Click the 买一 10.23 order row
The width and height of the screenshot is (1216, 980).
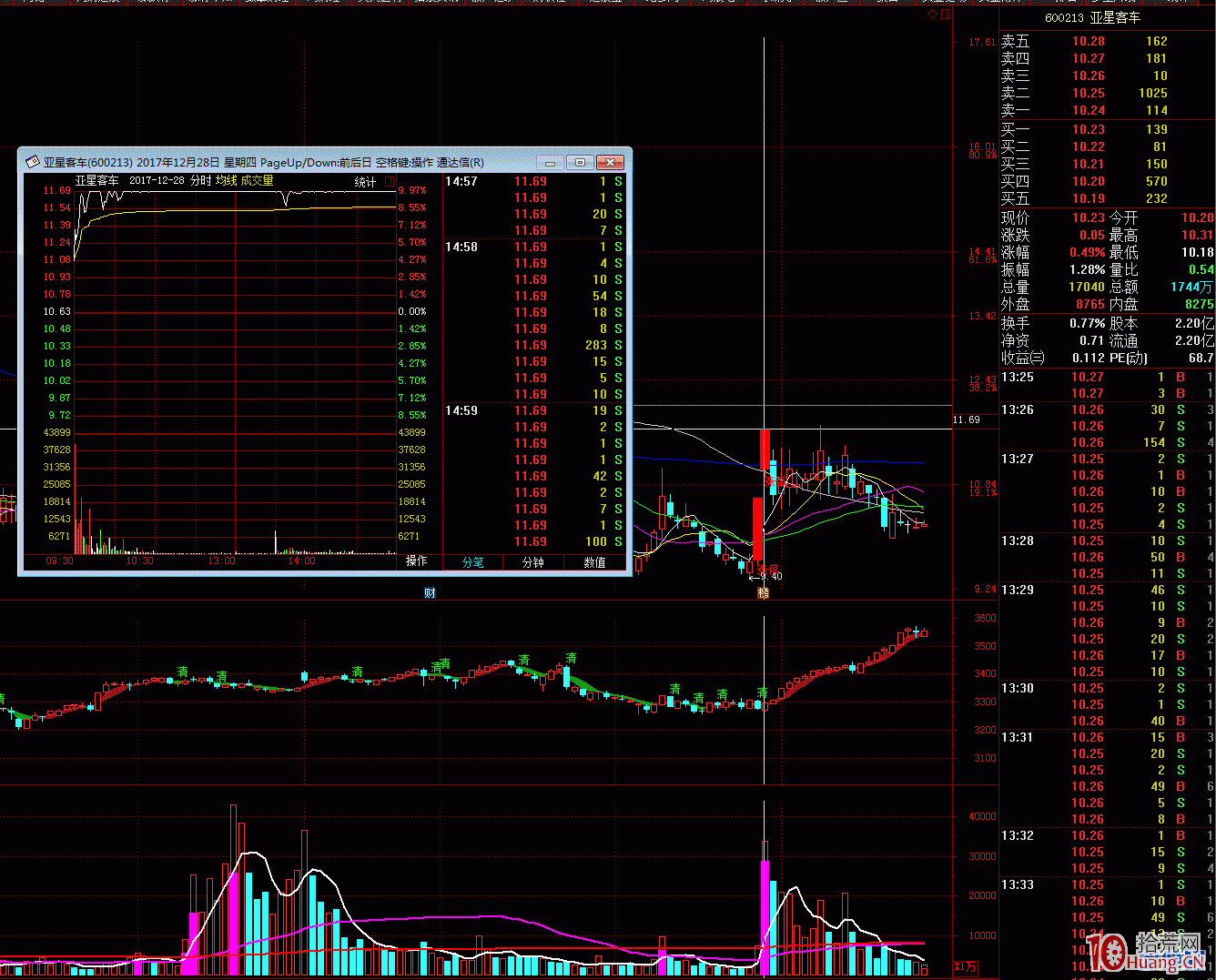click(x=1107, y=129)
